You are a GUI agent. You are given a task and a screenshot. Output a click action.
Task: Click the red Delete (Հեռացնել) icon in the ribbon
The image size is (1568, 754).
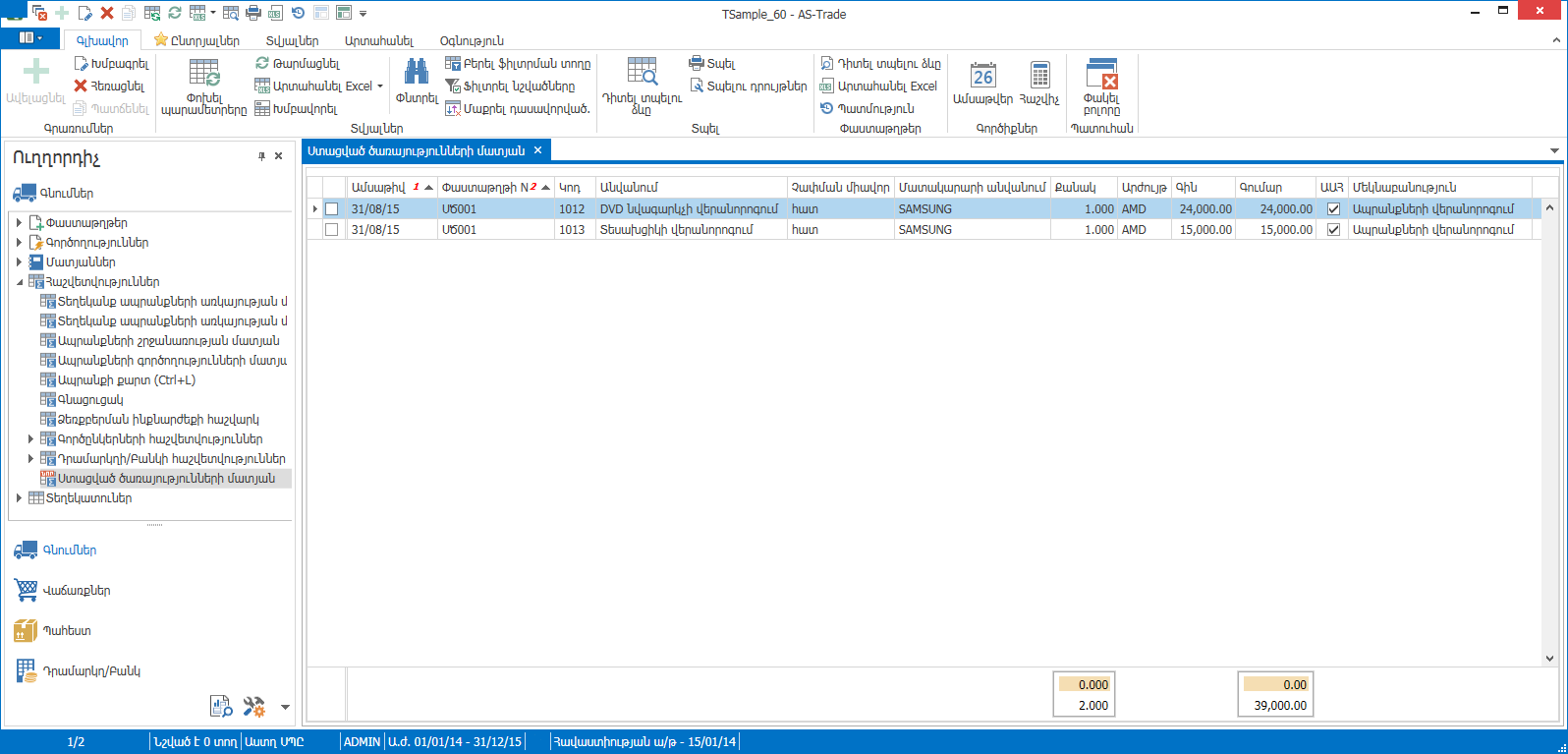(81, 86)
